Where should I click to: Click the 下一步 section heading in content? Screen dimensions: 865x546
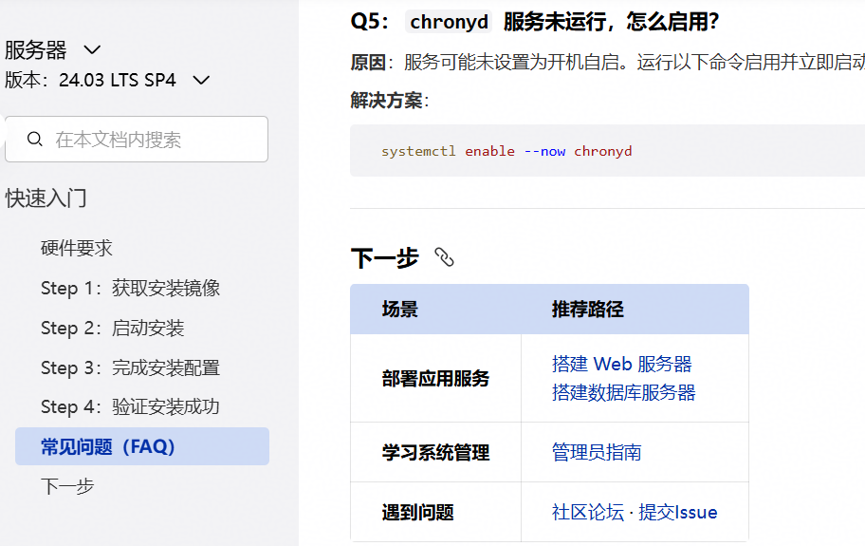(x=385, y=258)
